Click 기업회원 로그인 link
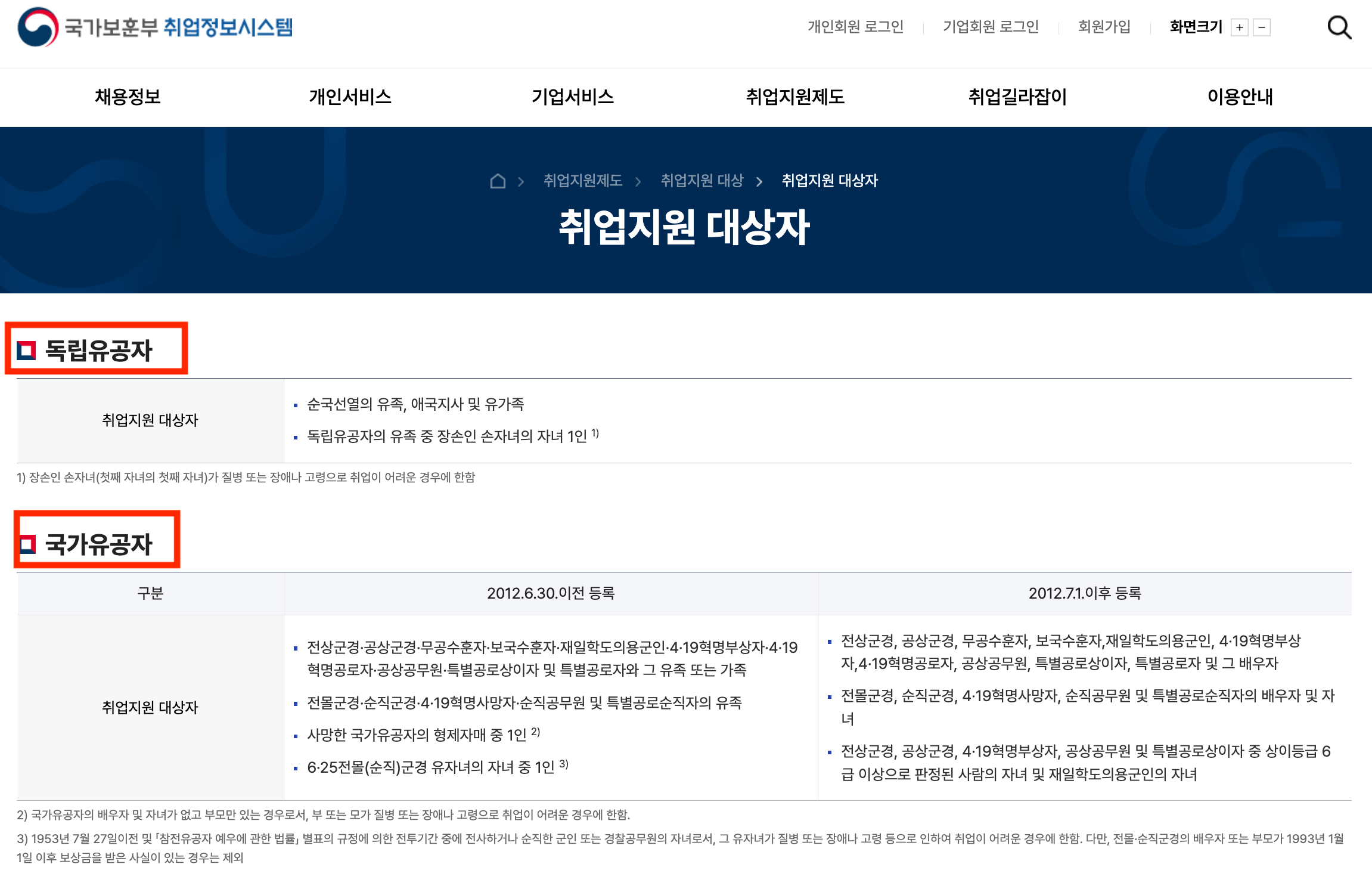Viewport: 1372px width, 892px height. coord(991,27)
